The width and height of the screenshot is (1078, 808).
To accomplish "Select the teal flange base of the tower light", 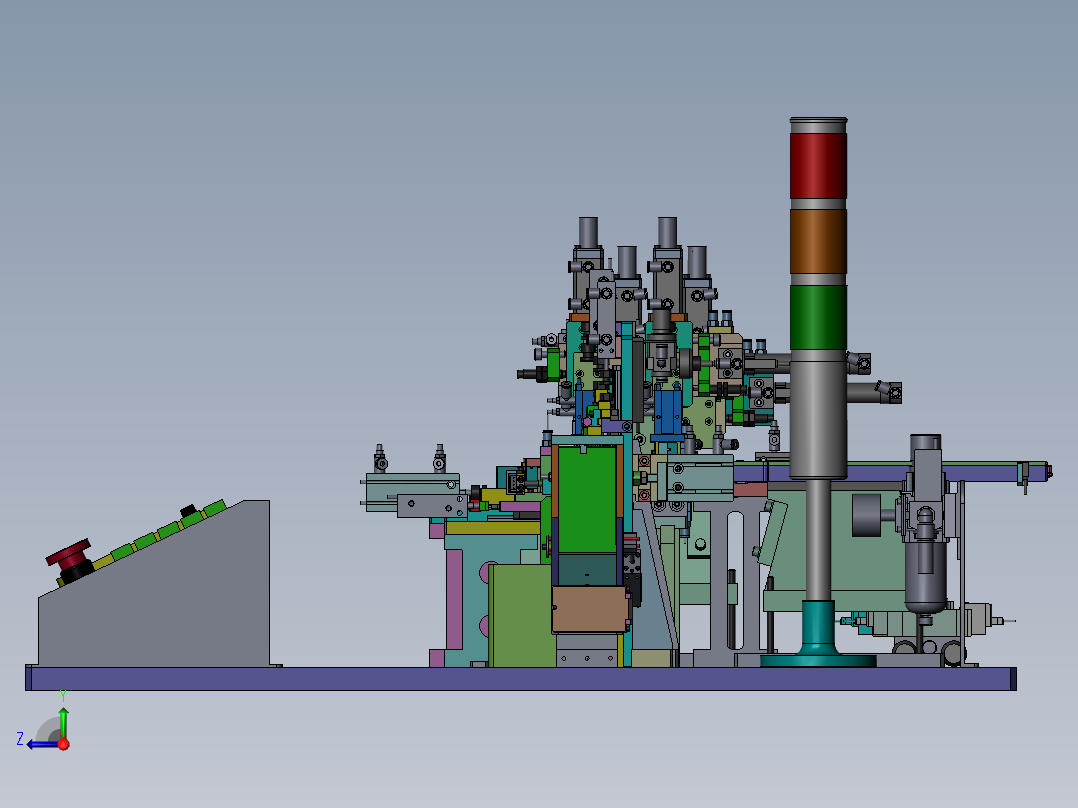I will 818,636.
